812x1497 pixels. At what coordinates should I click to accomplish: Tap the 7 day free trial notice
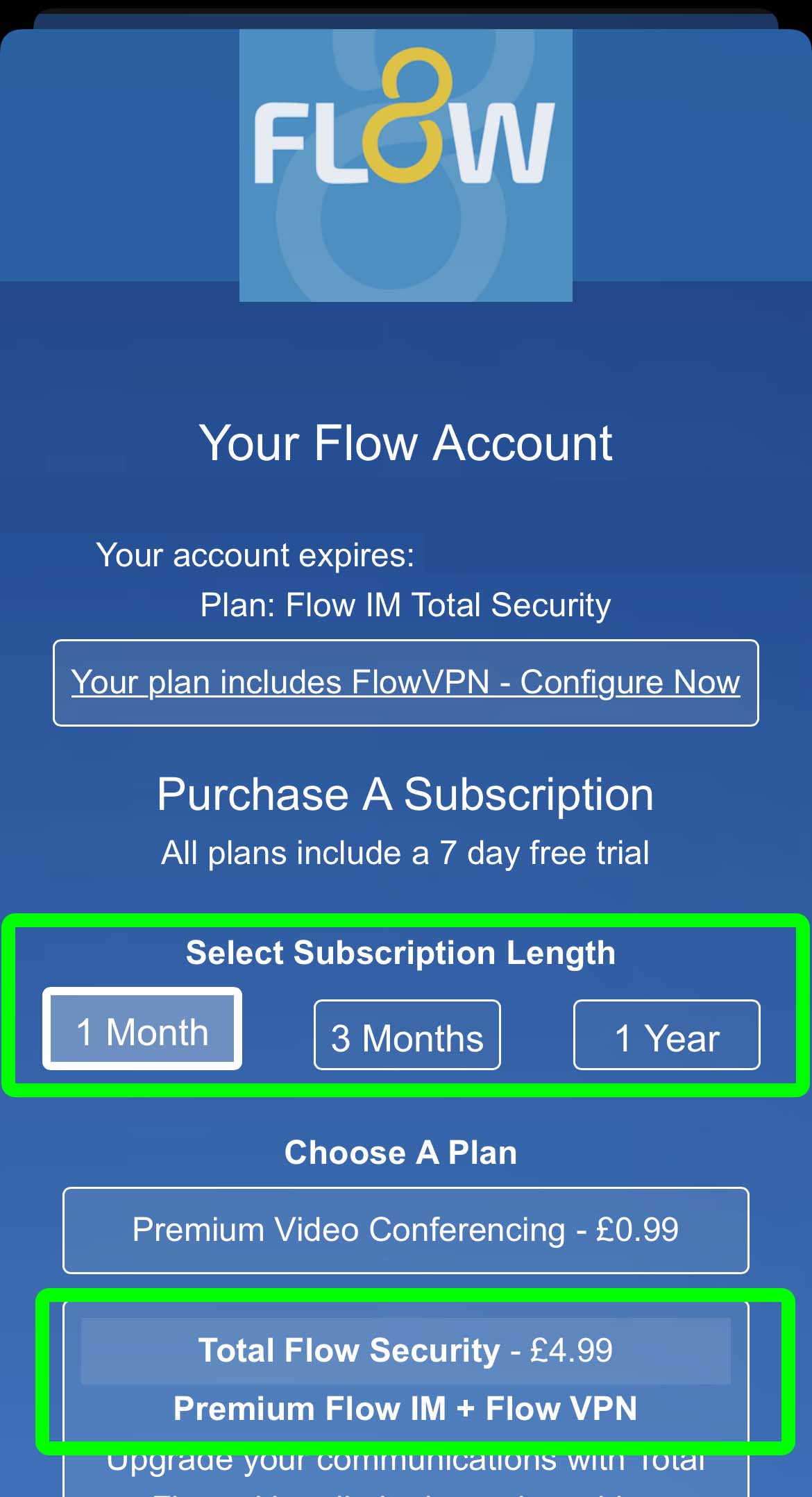point(405,852)
